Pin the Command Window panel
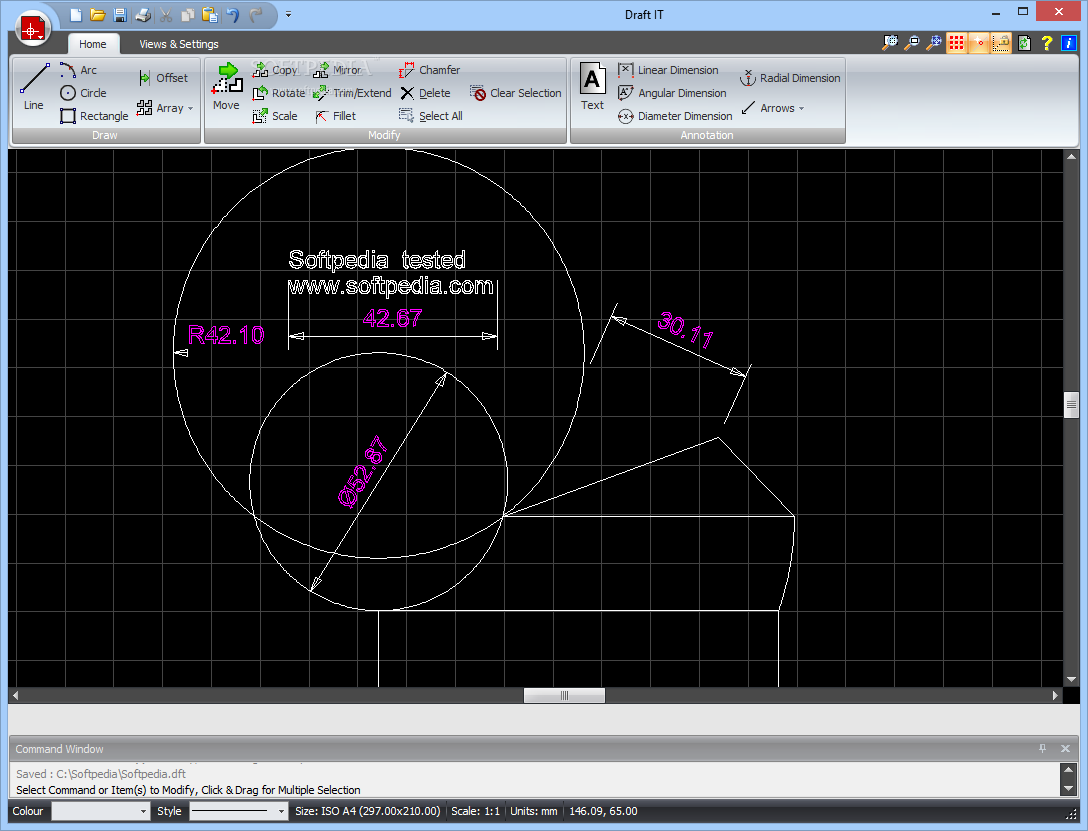 [x=1042, y=748]
